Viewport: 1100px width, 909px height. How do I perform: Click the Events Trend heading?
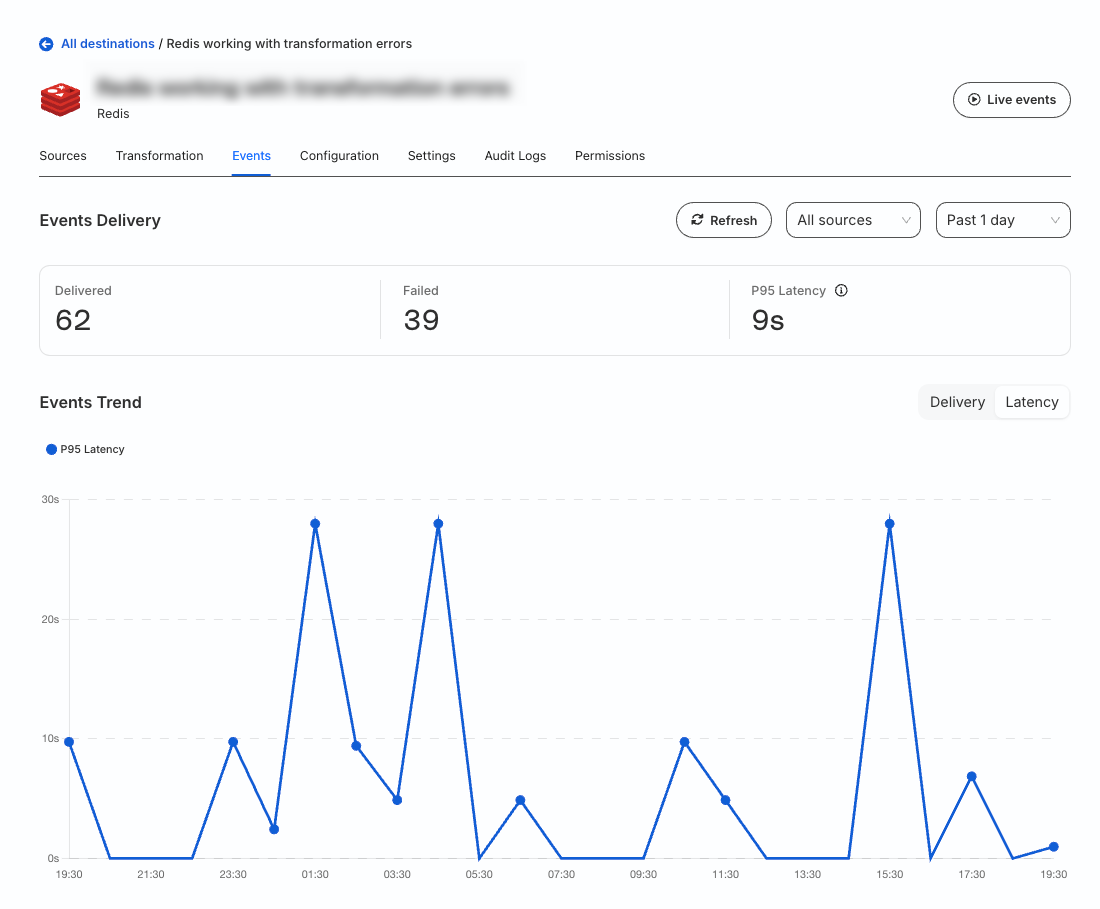pos(90,403)
